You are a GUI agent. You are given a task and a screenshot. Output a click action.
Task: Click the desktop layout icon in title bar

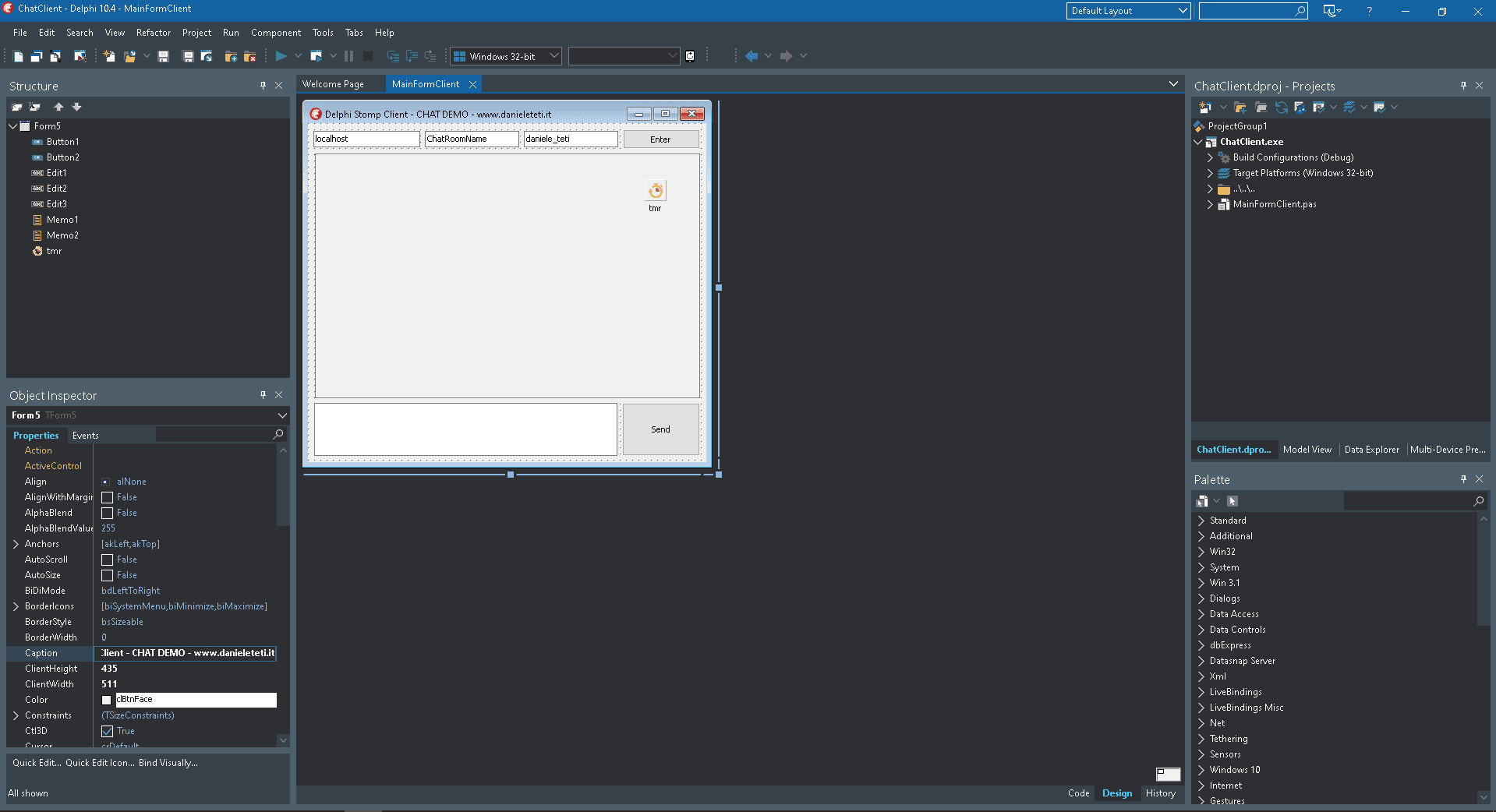(1332, 11)
